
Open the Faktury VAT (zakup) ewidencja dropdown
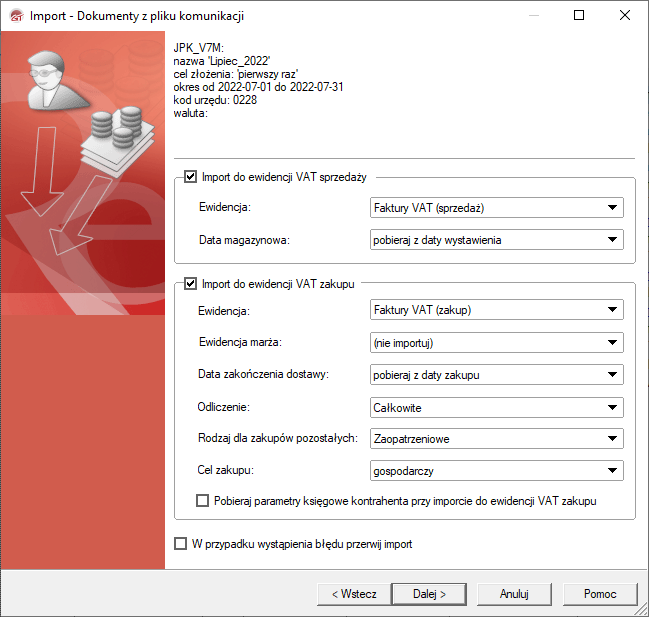click(x=497, y=310)
